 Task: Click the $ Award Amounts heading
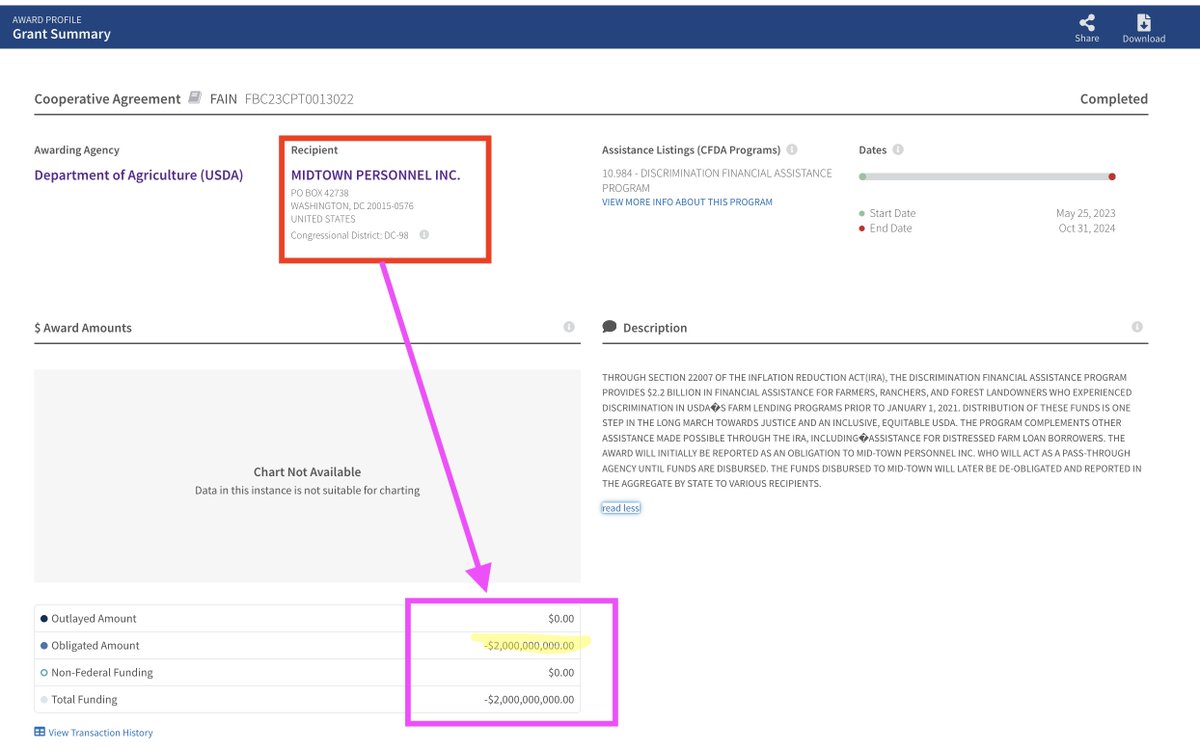83,328
